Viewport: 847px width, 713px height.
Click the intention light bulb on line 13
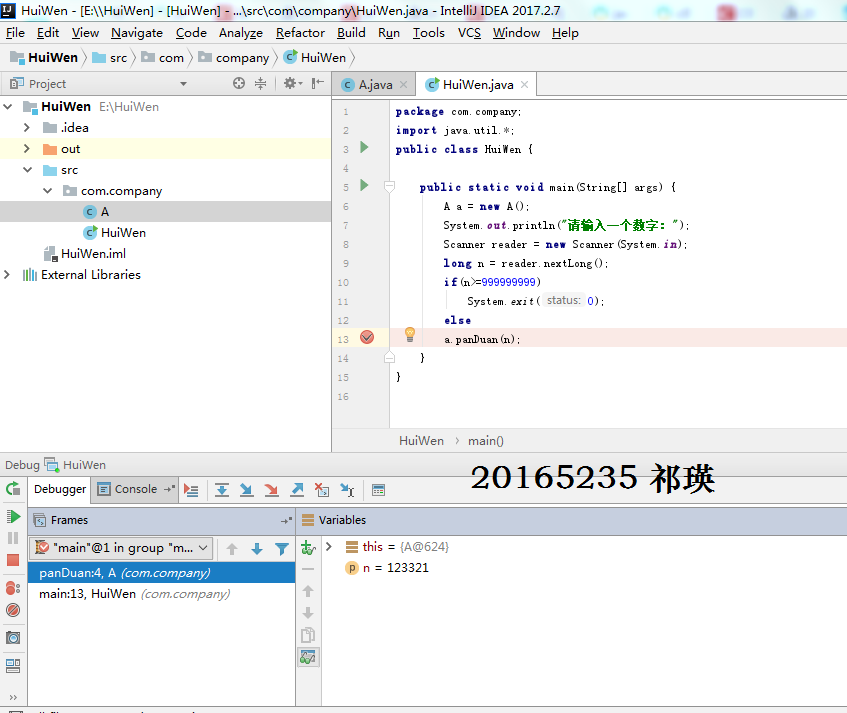point(410,334)
